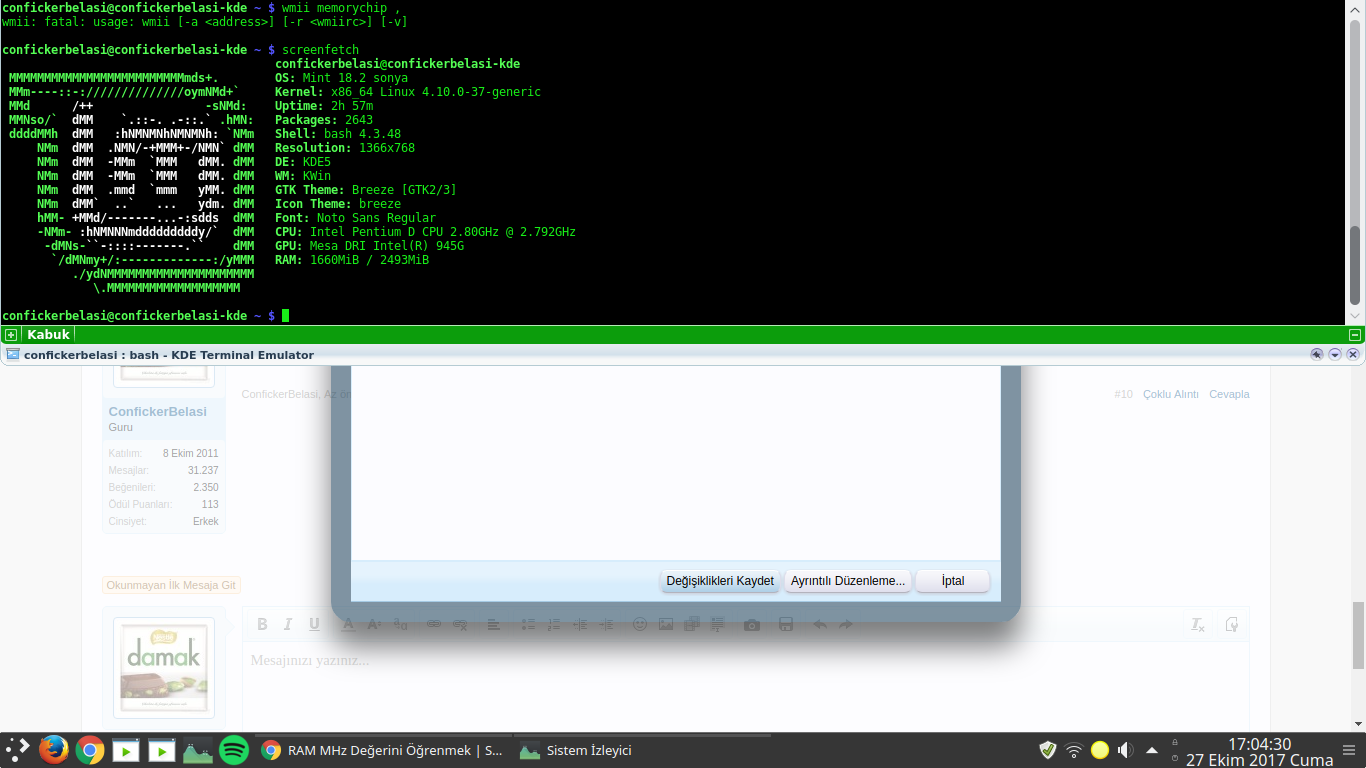Toggle BB code source mode in reply editor
1366x768 pixels.
point(1232,624)
